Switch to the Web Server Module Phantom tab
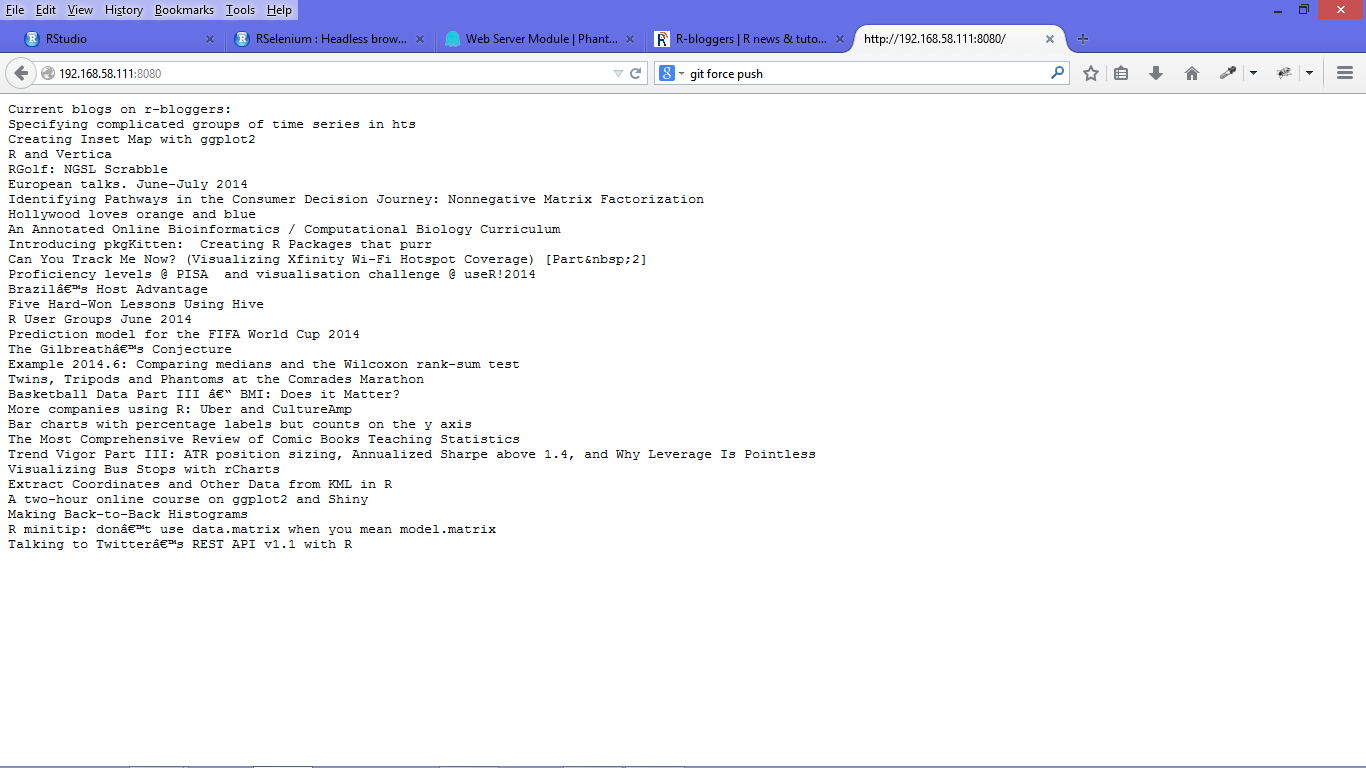The image size is (1366, 768). tap(541, 39)
